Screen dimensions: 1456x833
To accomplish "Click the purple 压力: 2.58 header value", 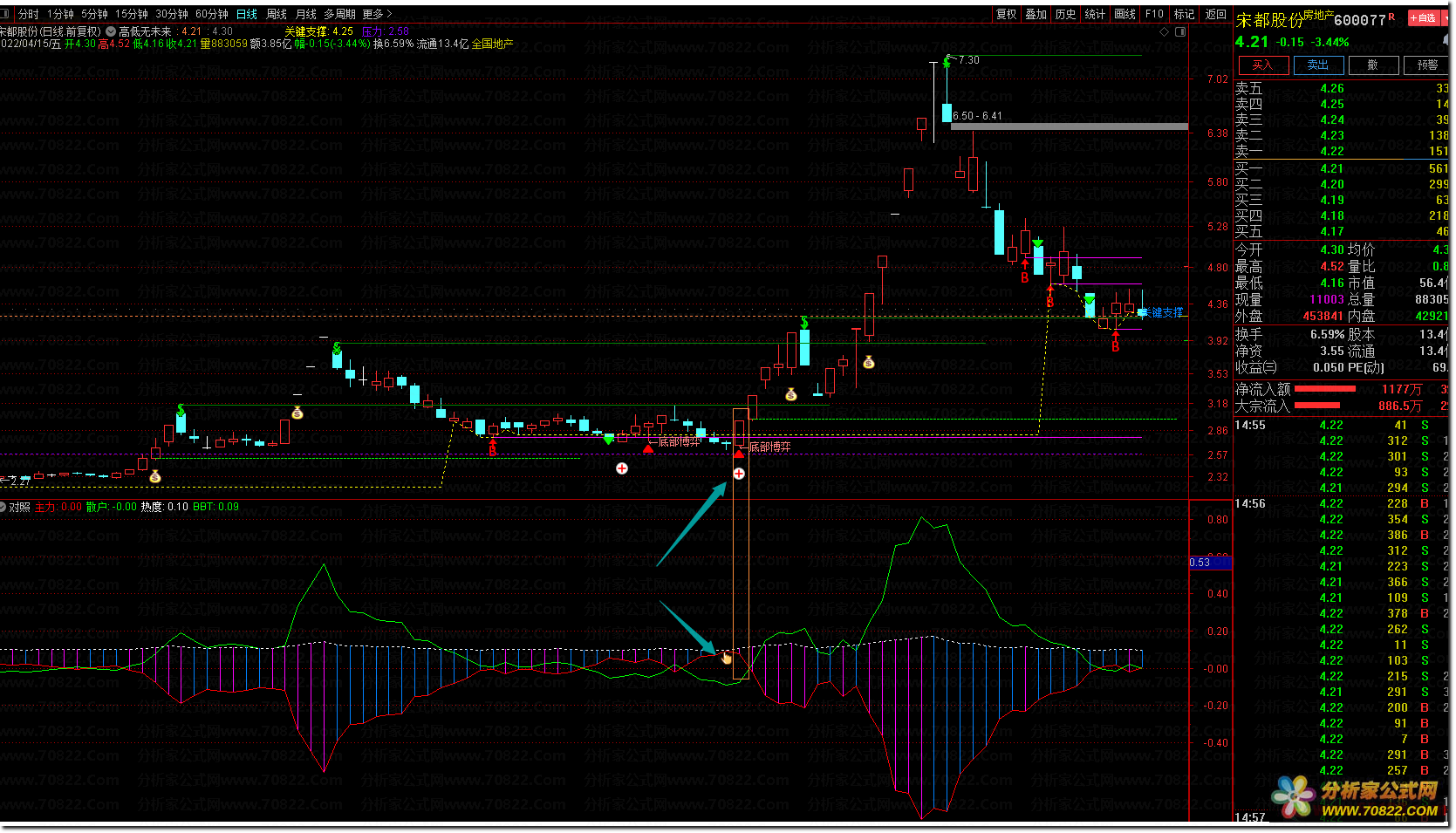I will pyautogui.click(x=386, y=31).
